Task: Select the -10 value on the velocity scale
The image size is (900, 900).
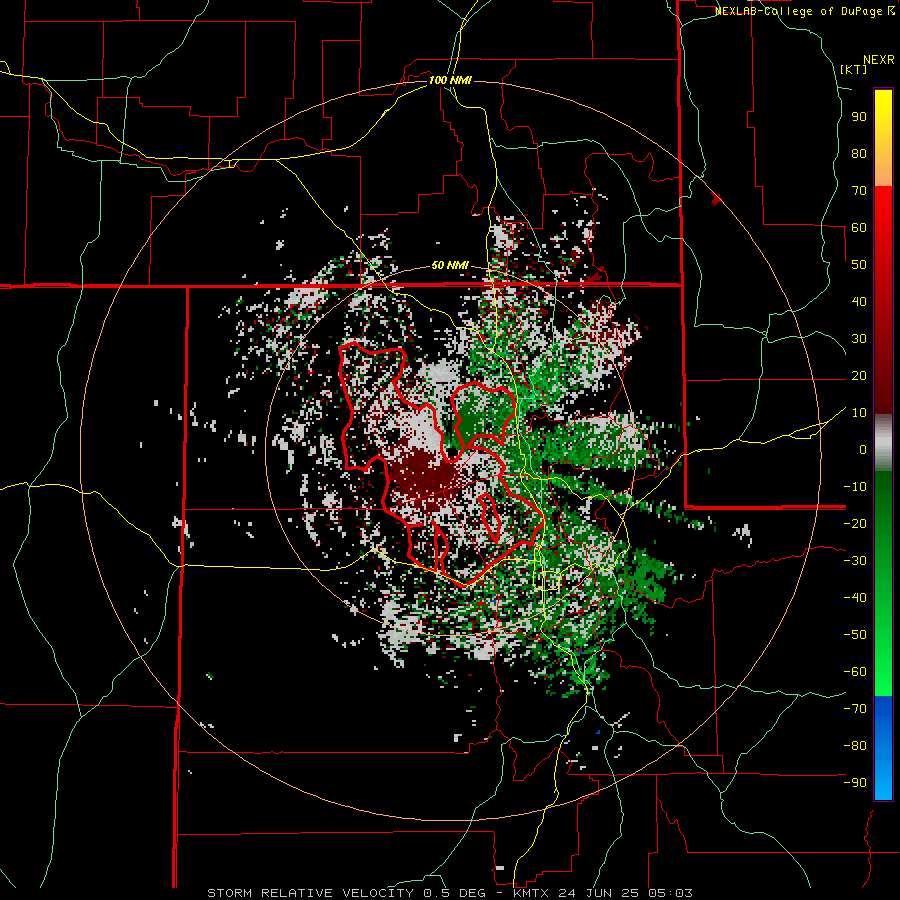Action: pos(855,487)
